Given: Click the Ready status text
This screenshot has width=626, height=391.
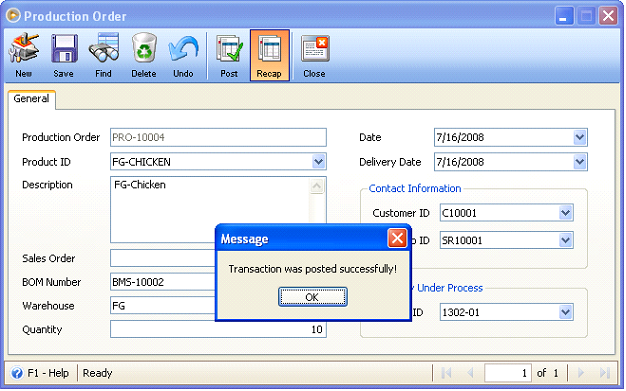Looking at the screenshot, I should tap(97, 373).
